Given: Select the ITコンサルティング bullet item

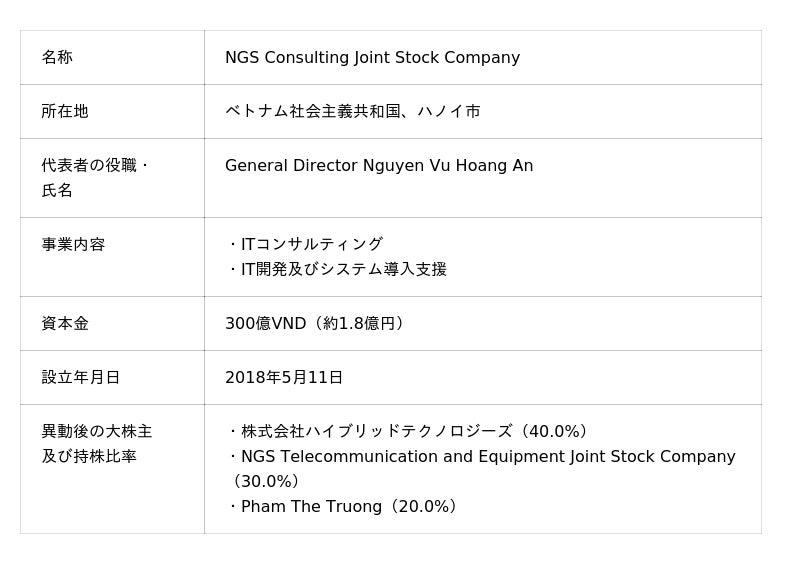Looking at the screenshot, I should point(305,245).
